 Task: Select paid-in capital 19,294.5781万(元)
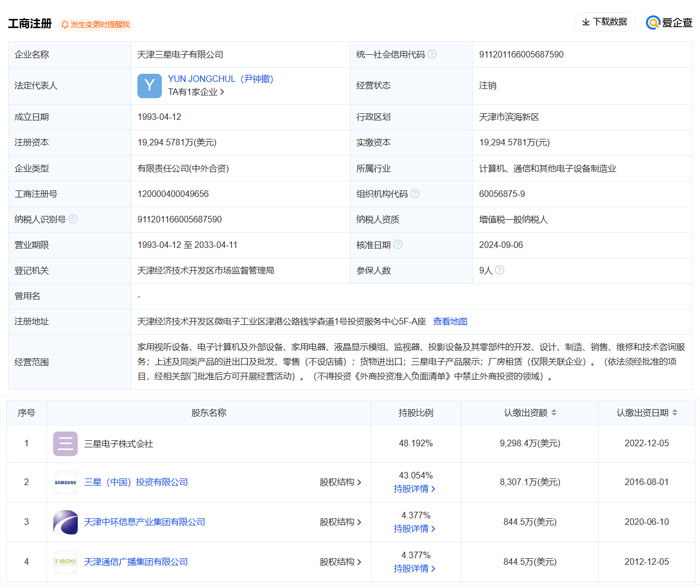(514, 142)
